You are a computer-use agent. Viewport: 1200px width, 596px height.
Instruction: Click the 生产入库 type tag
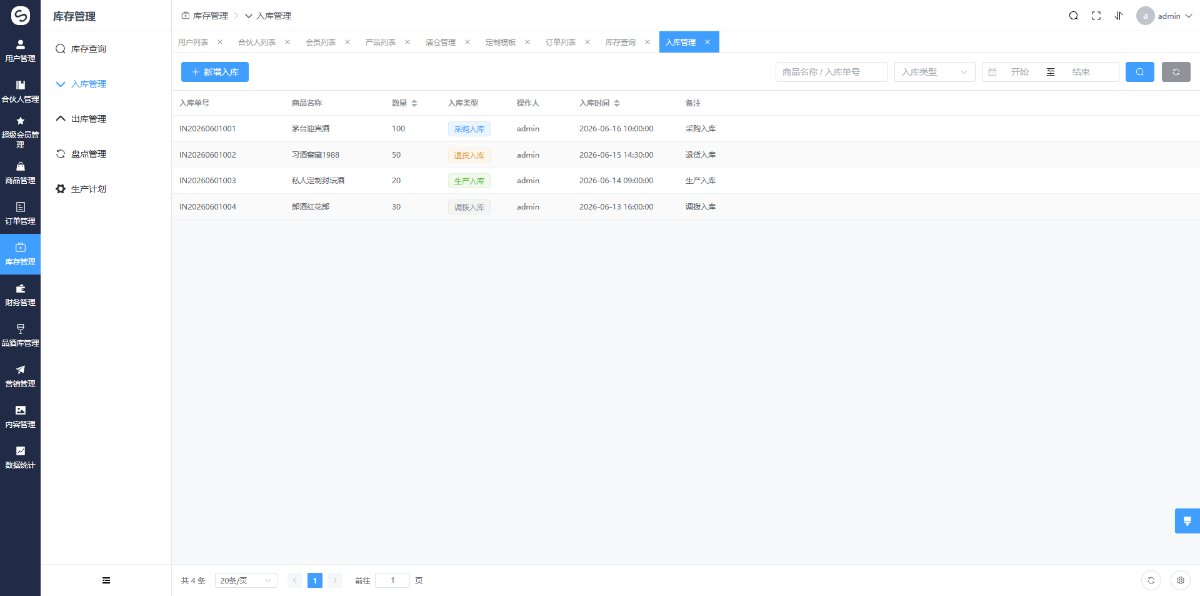[469, 181]
